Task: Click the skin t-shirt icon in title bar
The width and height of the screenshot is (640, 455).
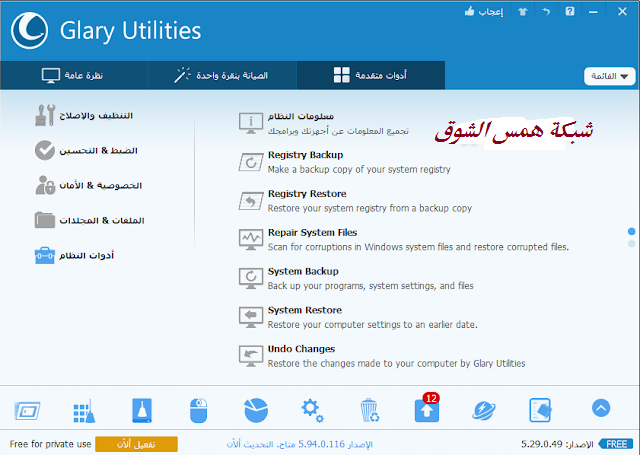Action: (523, 12)
